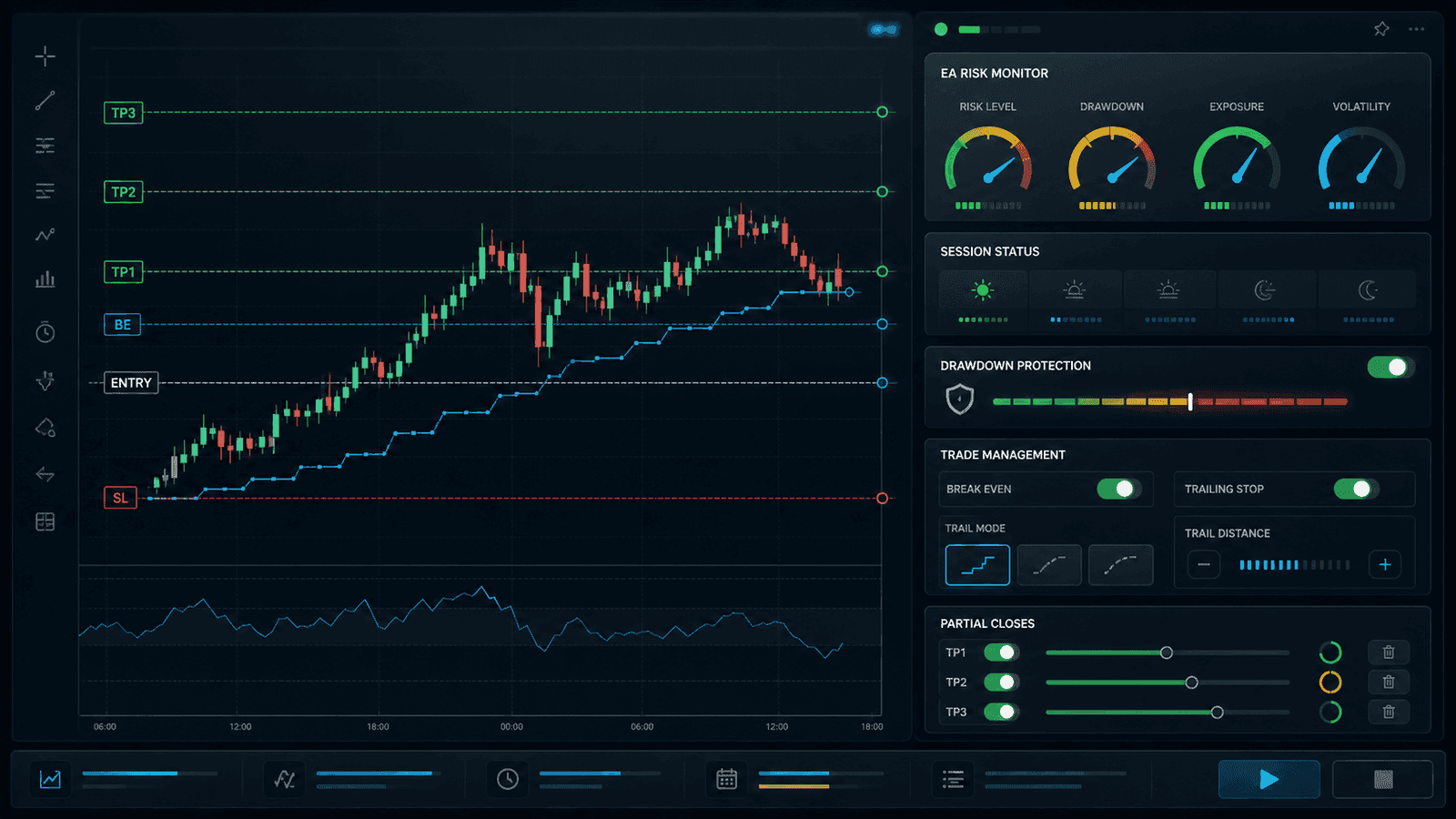Screen dimensions: 1456x819
Task: Click the drawdown protection threshold marker
Action: coord(1190,401)
